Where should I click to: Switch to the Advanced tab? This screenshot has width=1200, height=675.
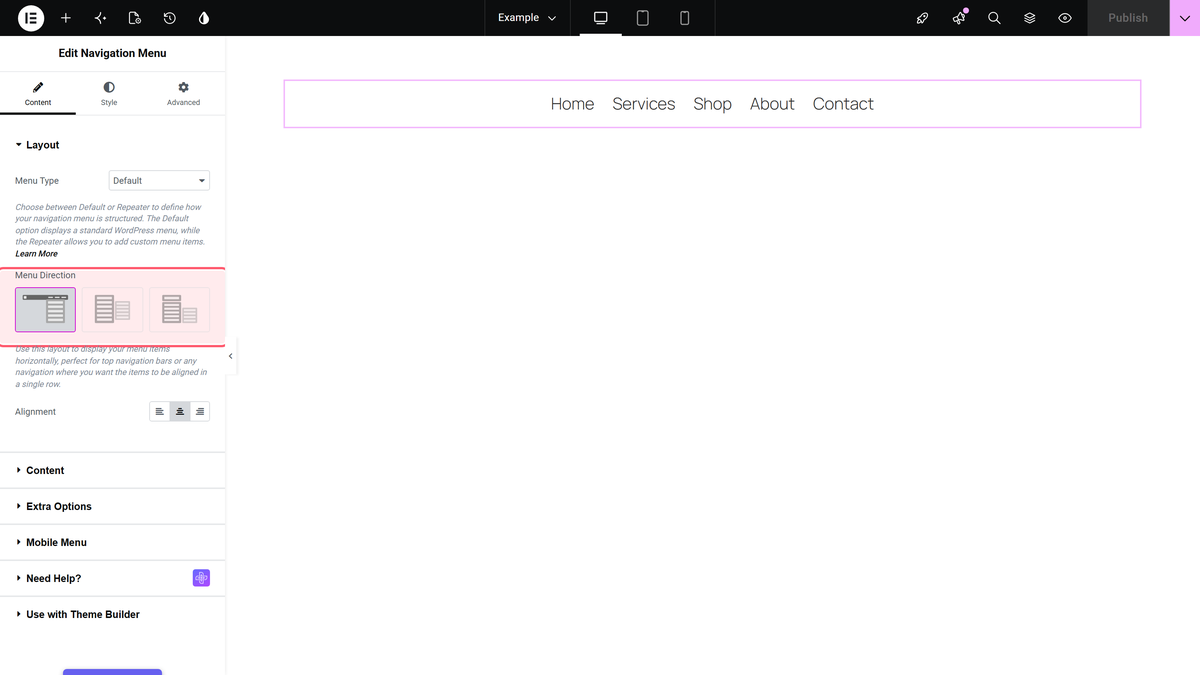(183, 94)
